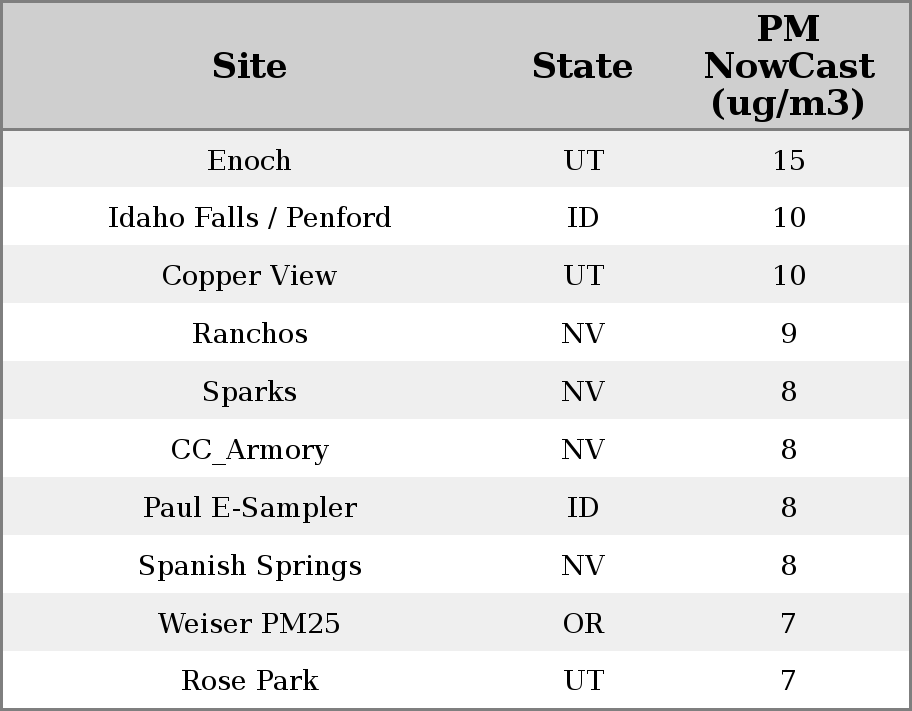
Task: Select the NowCast value 9 for Ranchos
Action: (x=788, y=334)
